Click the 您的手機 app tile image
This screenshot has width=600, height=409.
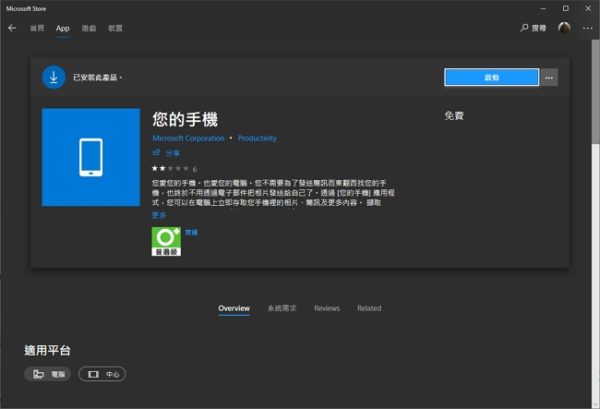point(91,157)
